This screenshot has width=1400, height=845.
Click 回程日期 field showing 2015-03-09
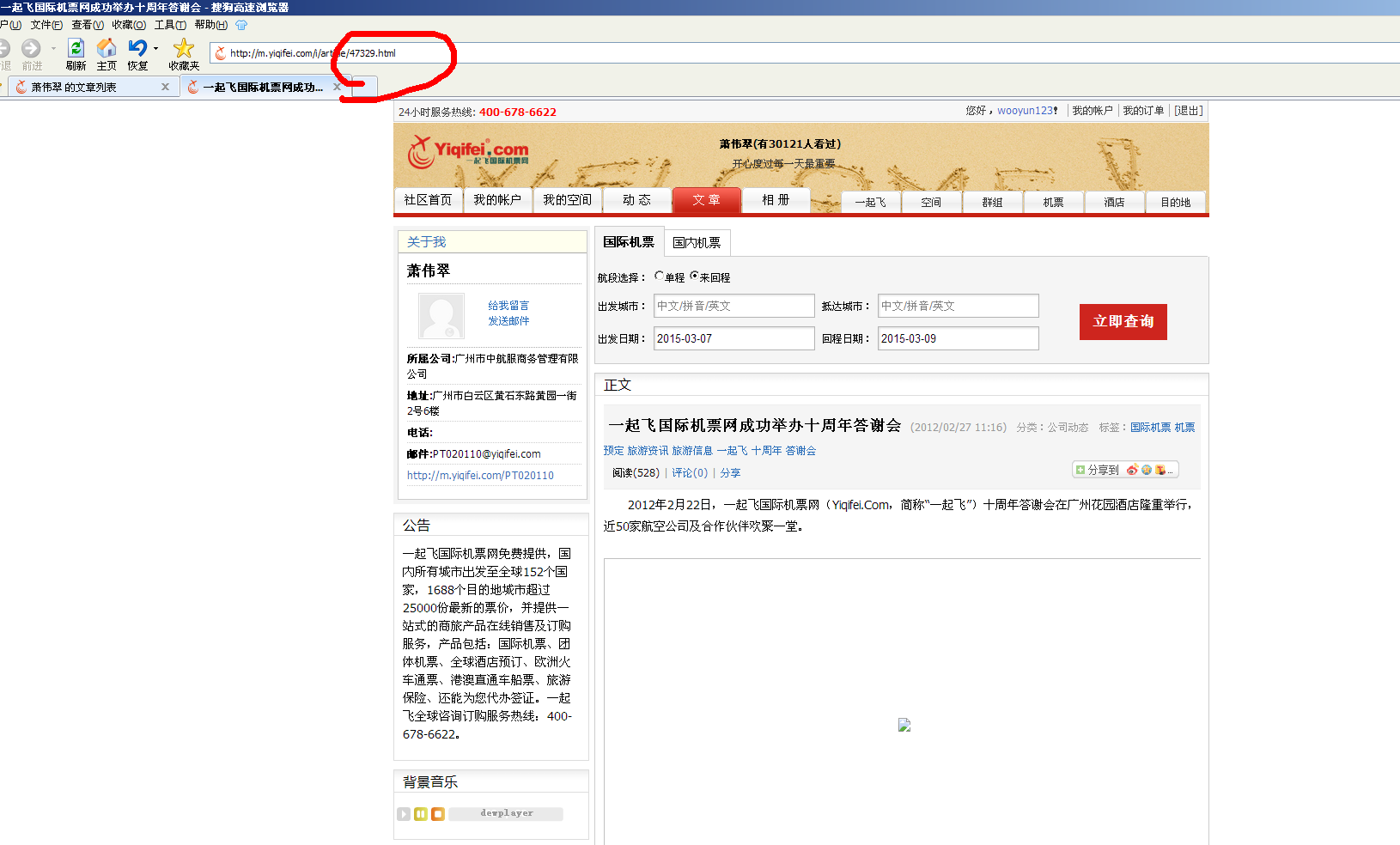click(x=959, y=338)
